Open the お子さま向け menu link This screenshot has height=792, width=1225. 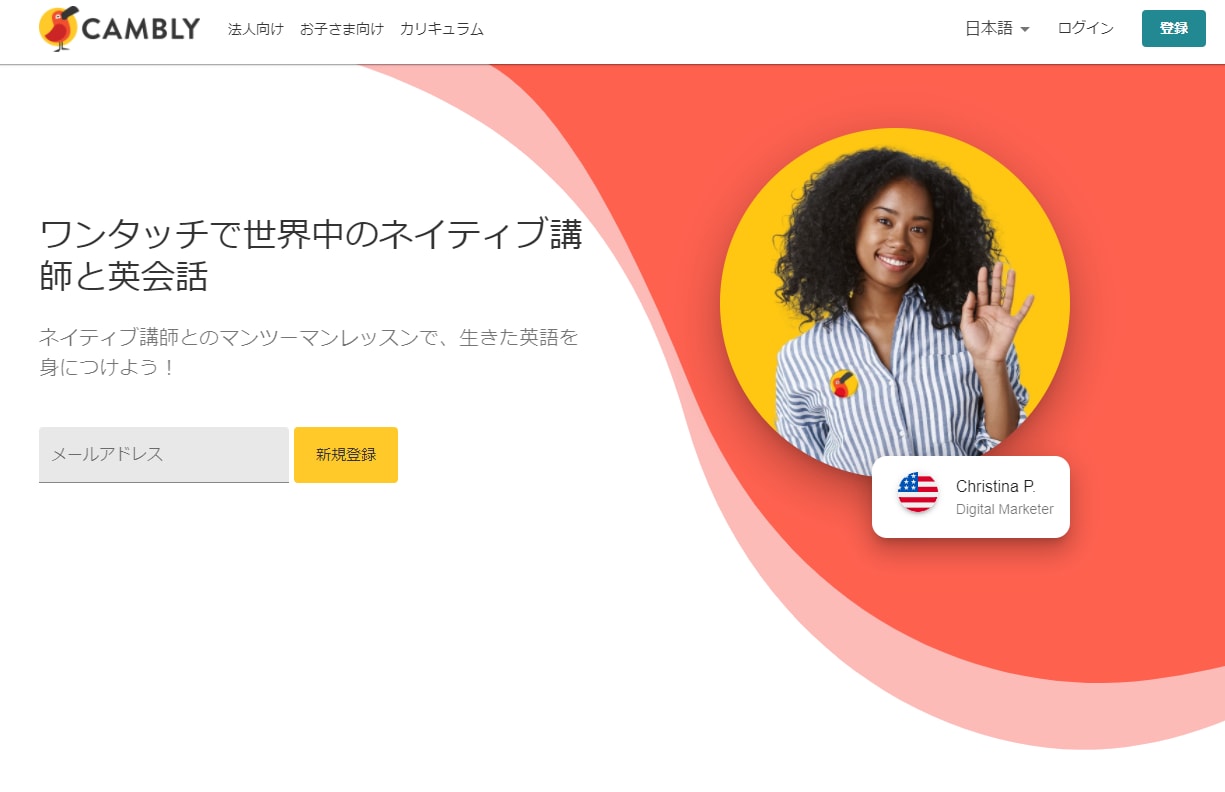342,29
